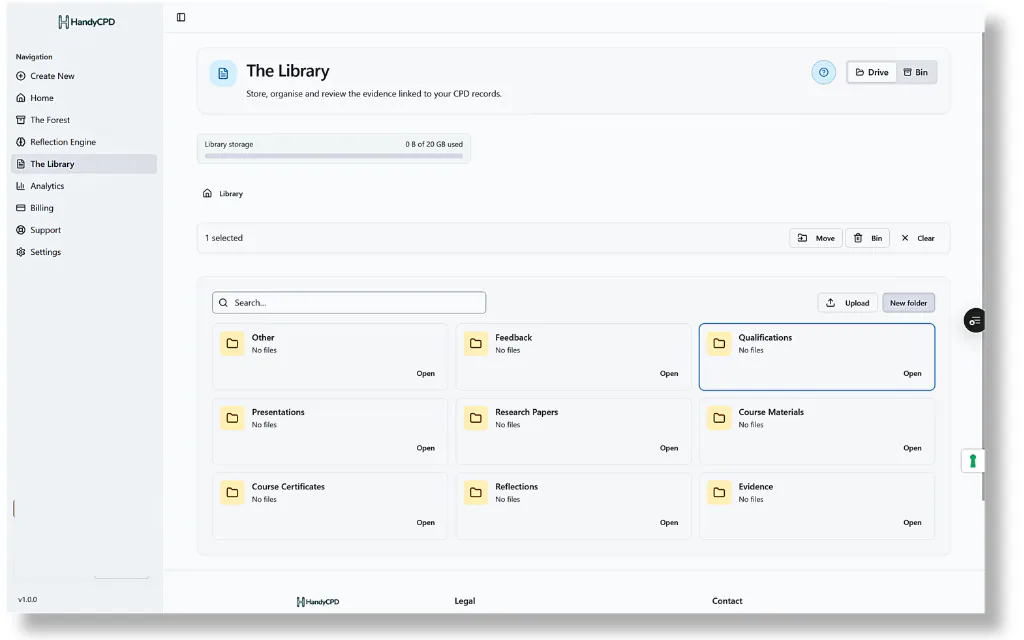Open the help question mark icon
This screenshot has height=640, width=1024.
tap(824, 72)
